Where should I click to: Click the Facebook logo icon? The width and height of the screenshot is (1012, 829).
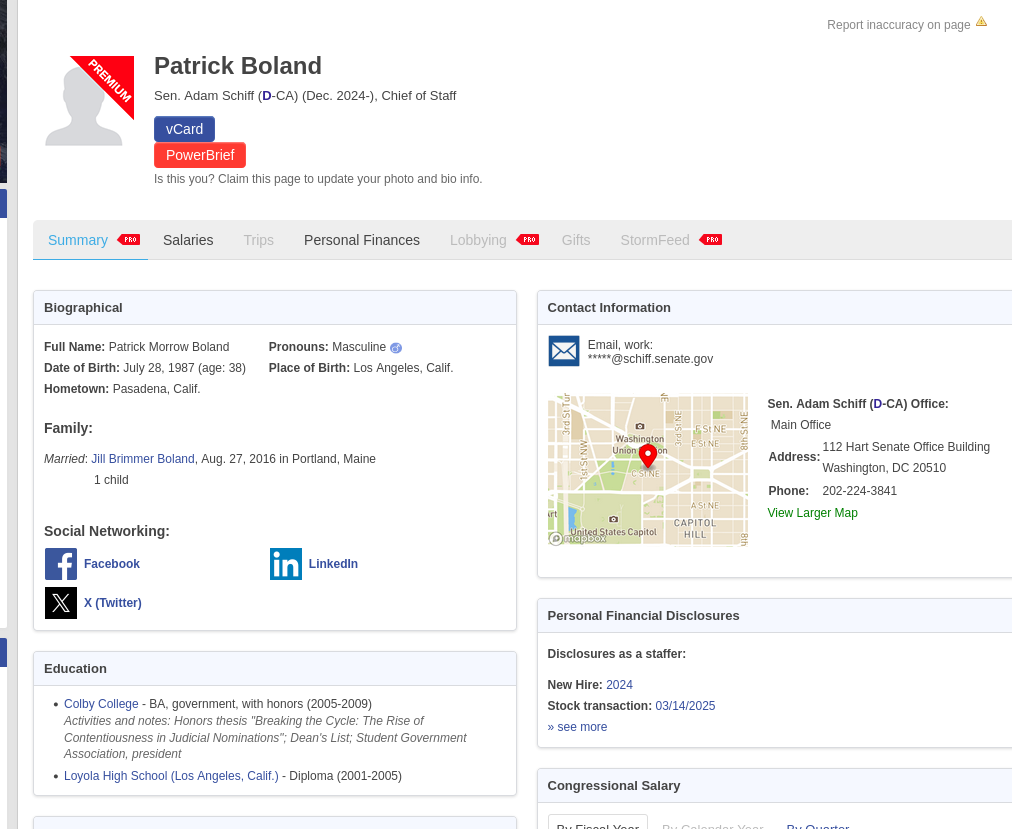coord(61,564)
